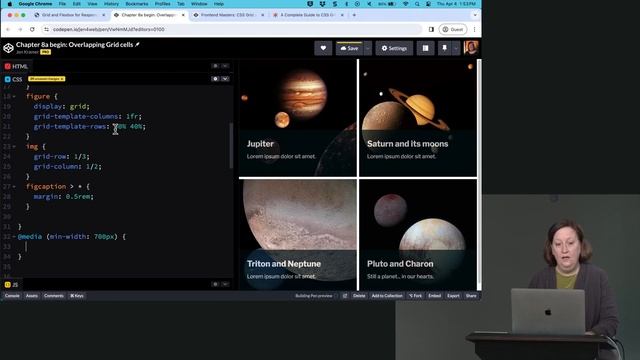Click the Chrome back arrow

(8, 29)
